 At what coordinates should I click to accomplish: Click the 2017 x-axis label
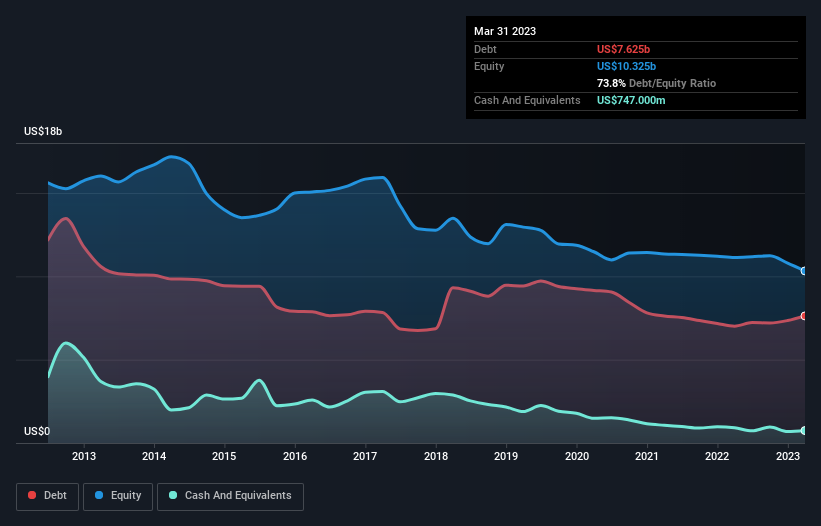(x=365, y=456)
